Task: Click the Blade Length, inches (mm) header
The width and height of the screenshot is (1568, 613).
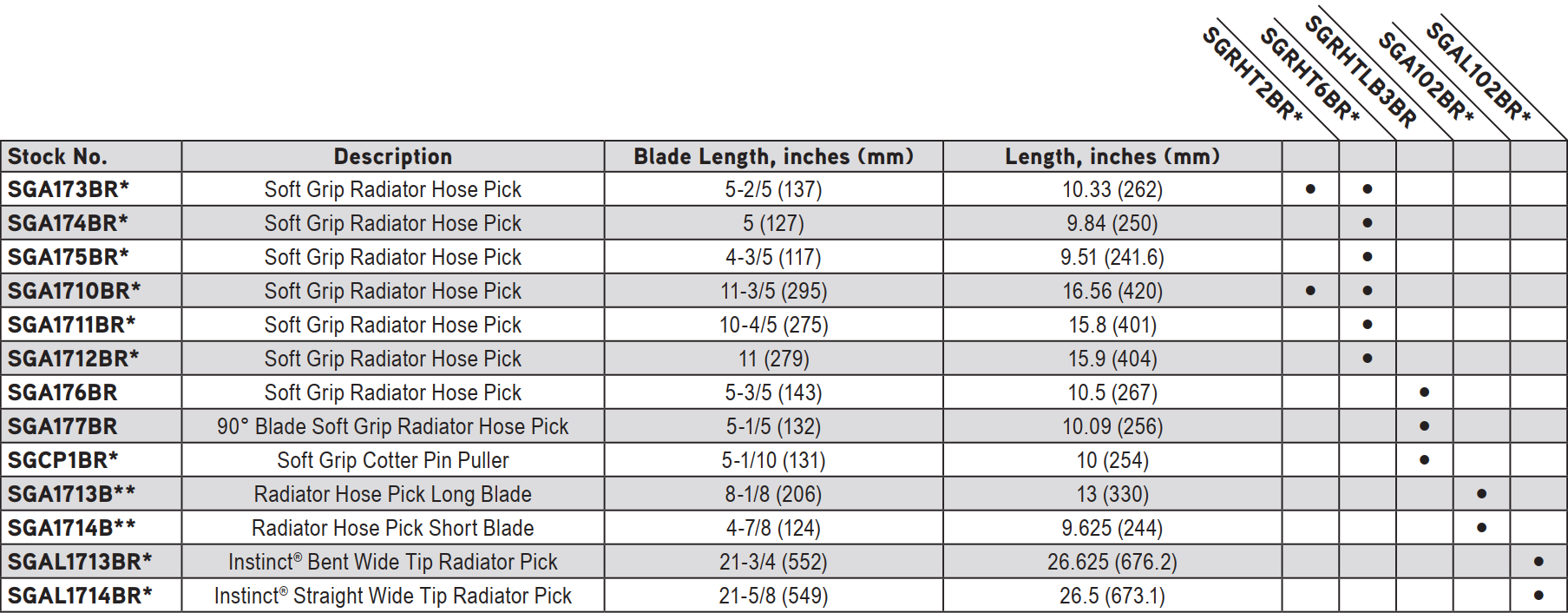Action: click(x=774, y=156)
